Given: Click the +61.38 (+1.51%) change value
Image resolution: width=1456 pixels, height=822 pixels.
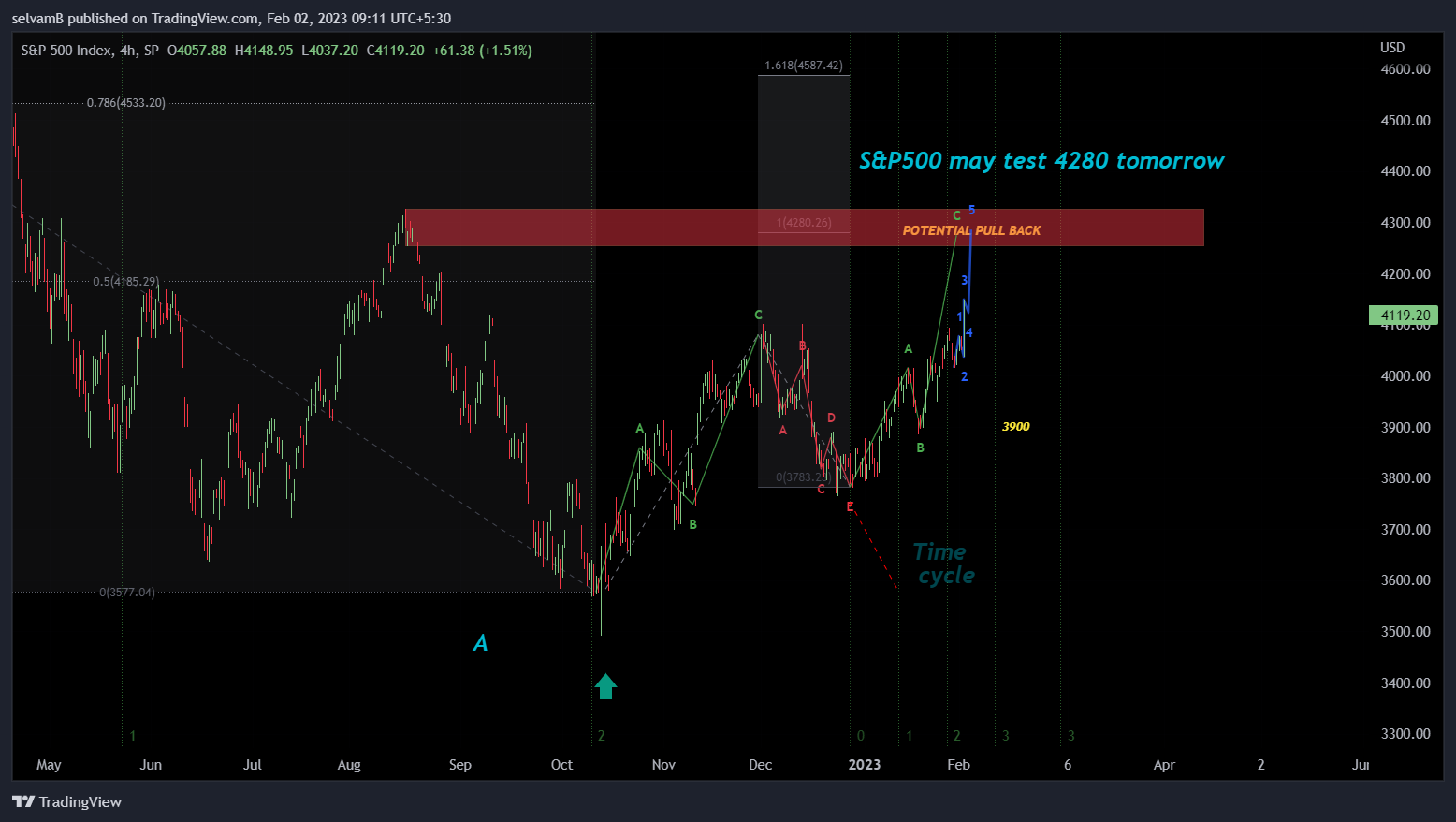Looking at the screenshot, I should 482,51.
